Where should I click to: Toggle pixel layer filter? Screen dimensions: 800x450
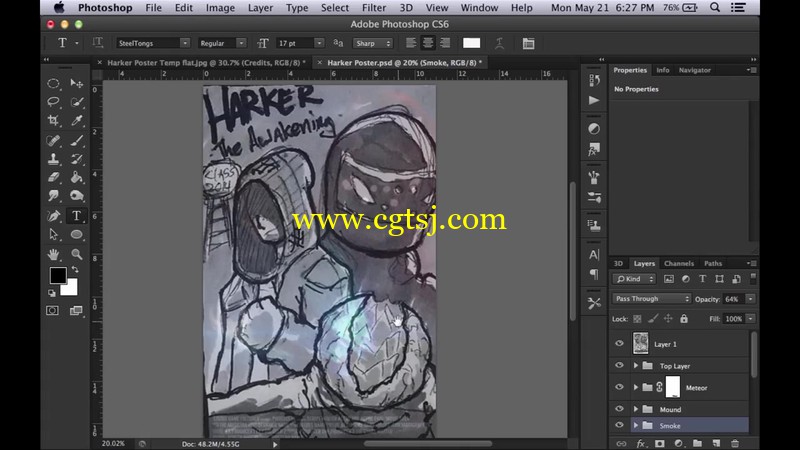668,279
